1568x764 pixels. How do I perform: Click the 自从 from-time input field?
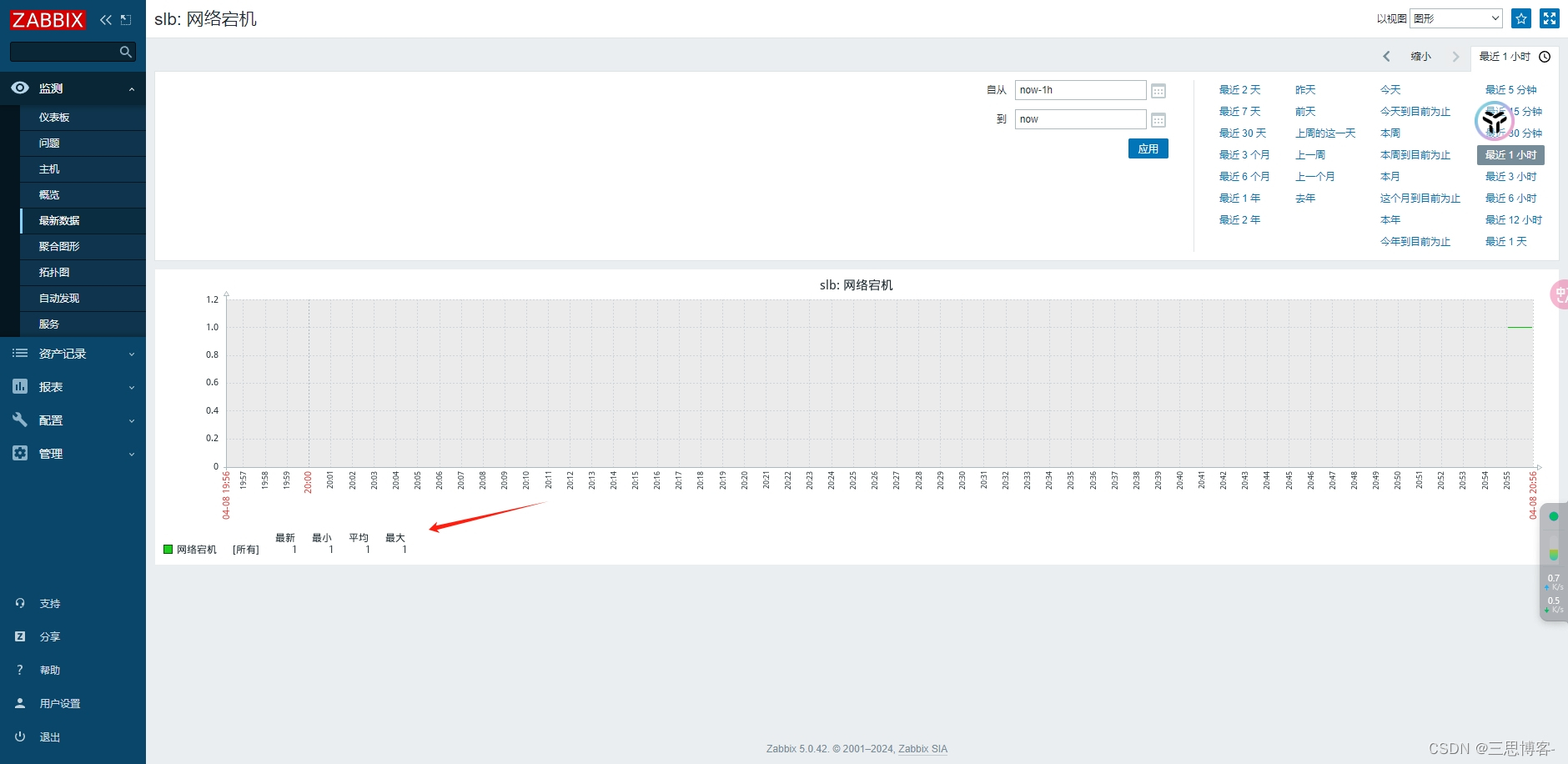[x=1080, y=90]
